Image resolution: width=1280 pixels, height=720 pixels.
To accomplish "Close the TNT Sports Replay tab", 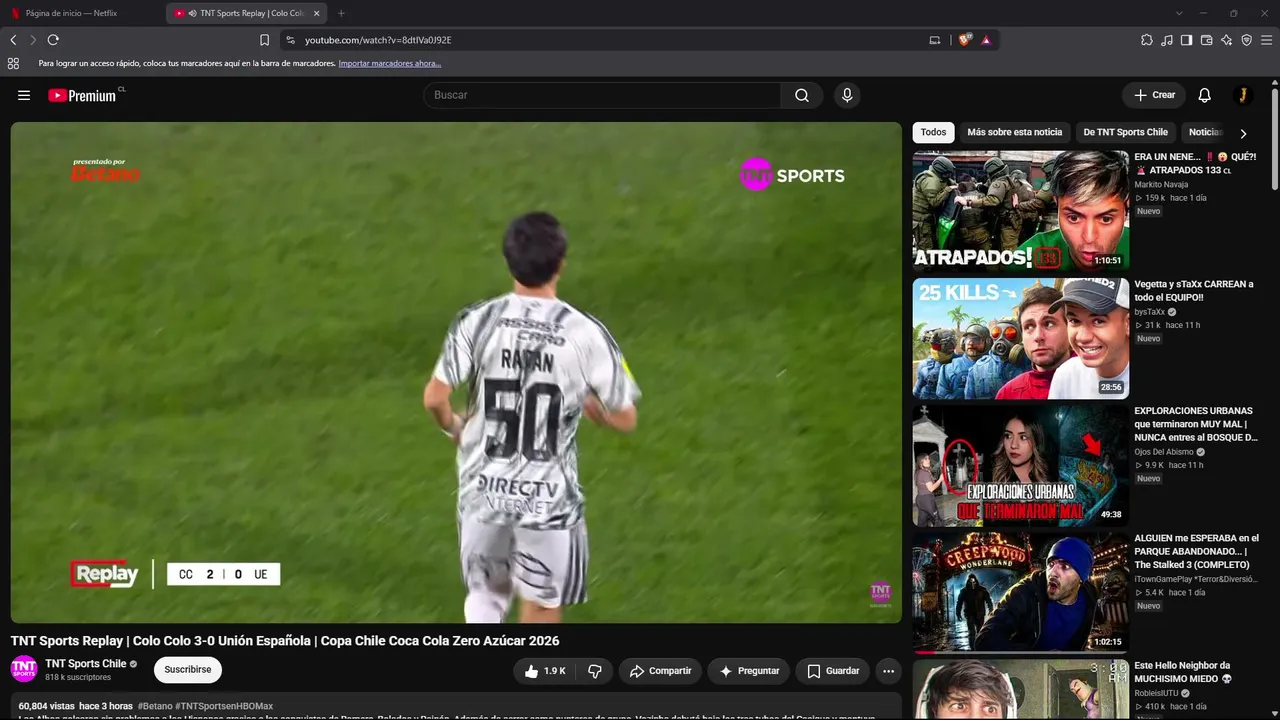I will pyautogui.click(x=317, y=13).
